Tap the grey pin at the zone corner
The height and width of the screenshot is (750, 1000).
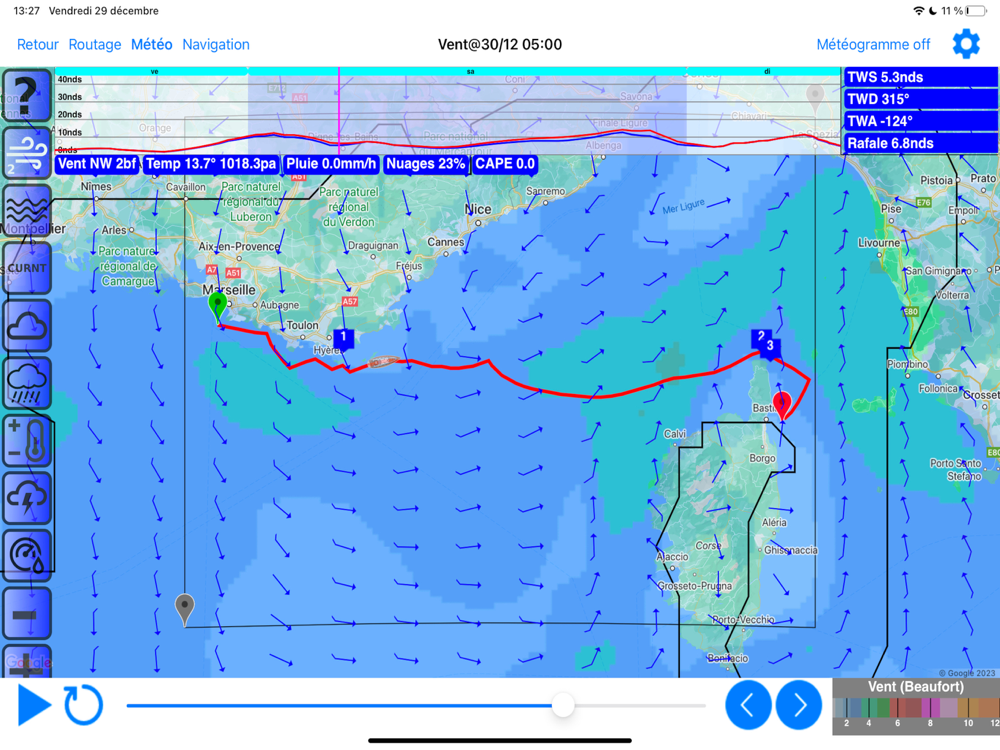184,608
